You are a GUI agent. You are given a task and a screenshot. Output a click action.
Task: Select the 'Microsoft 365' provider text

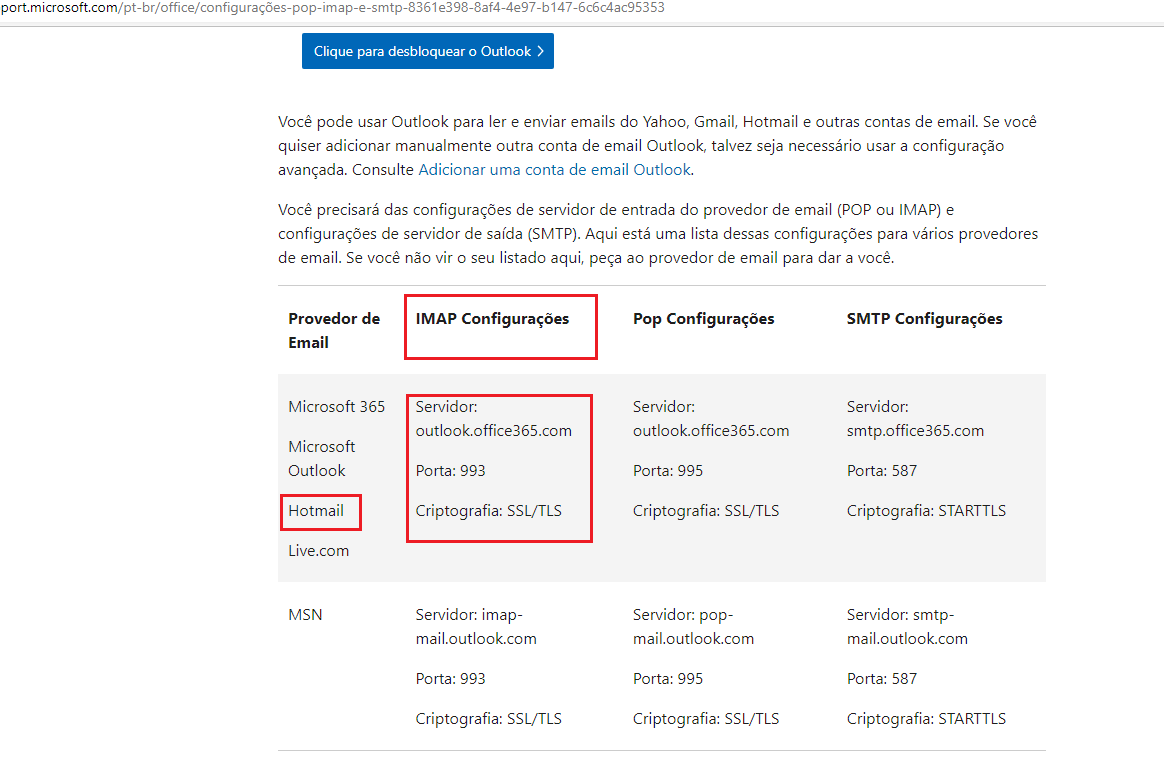336,407
